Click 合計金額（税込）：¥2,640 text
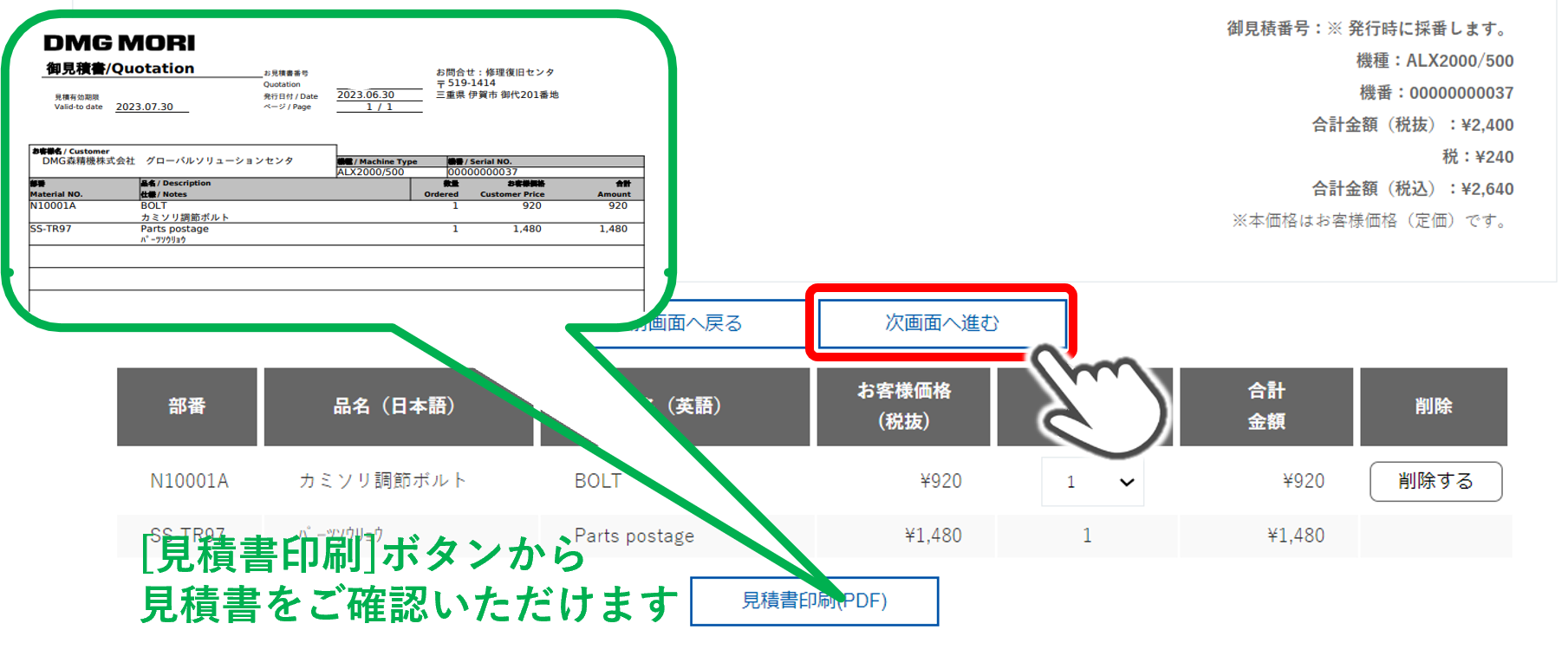The height and width of the screenshot is (656, 1568). click(1413, 189)
